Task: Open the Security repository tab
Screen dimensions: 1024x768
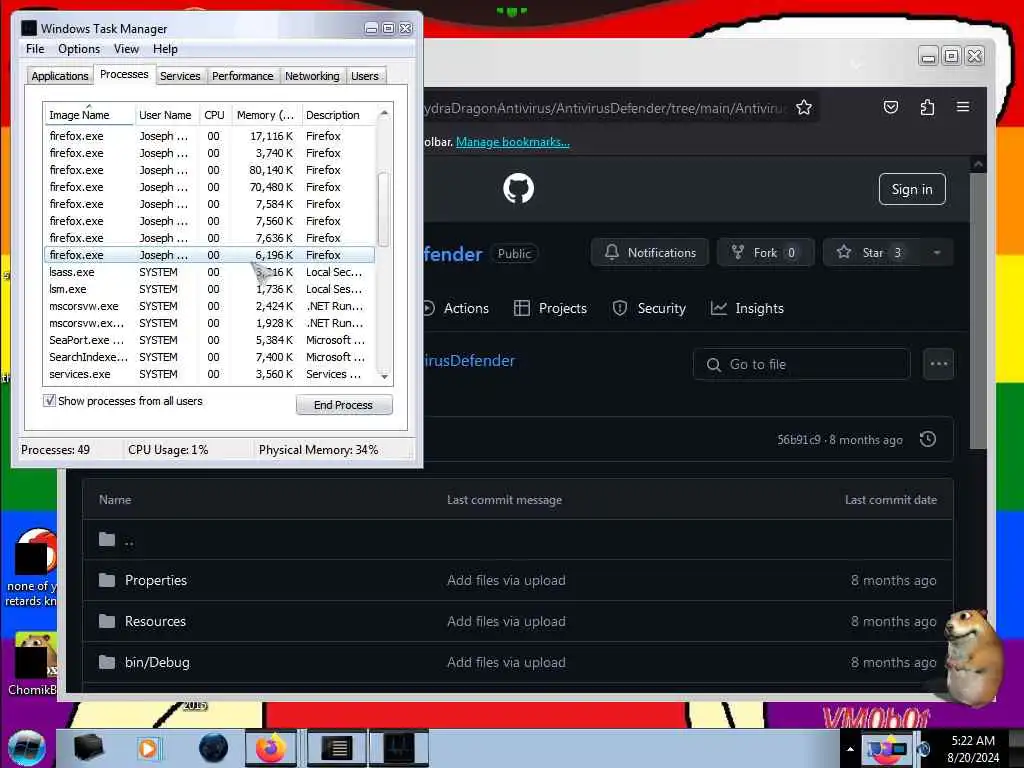Action: coord(649,308)
